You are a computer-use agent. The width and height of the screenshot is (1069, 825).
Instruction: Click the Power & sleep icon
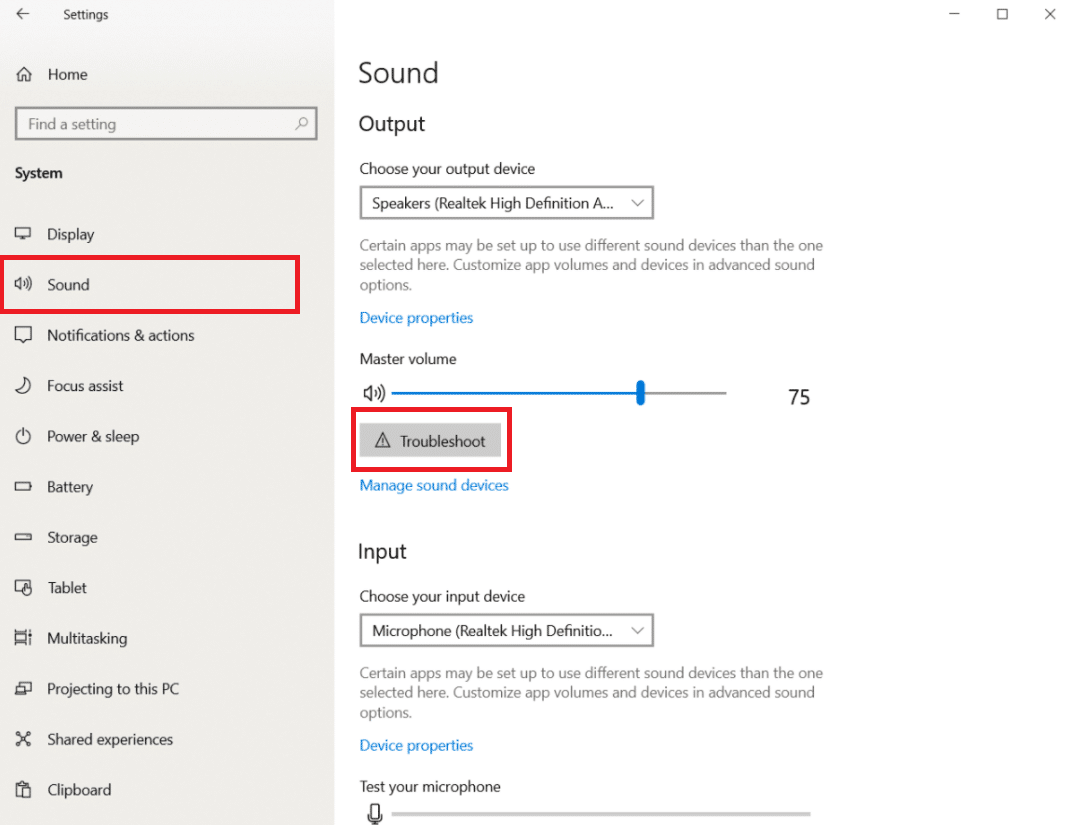[23, 436]
